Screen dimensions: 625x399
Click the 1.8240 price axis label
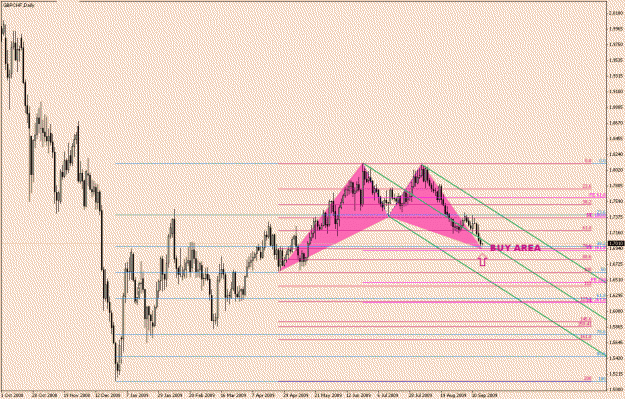pyautogui.click(x=616, y=154)
